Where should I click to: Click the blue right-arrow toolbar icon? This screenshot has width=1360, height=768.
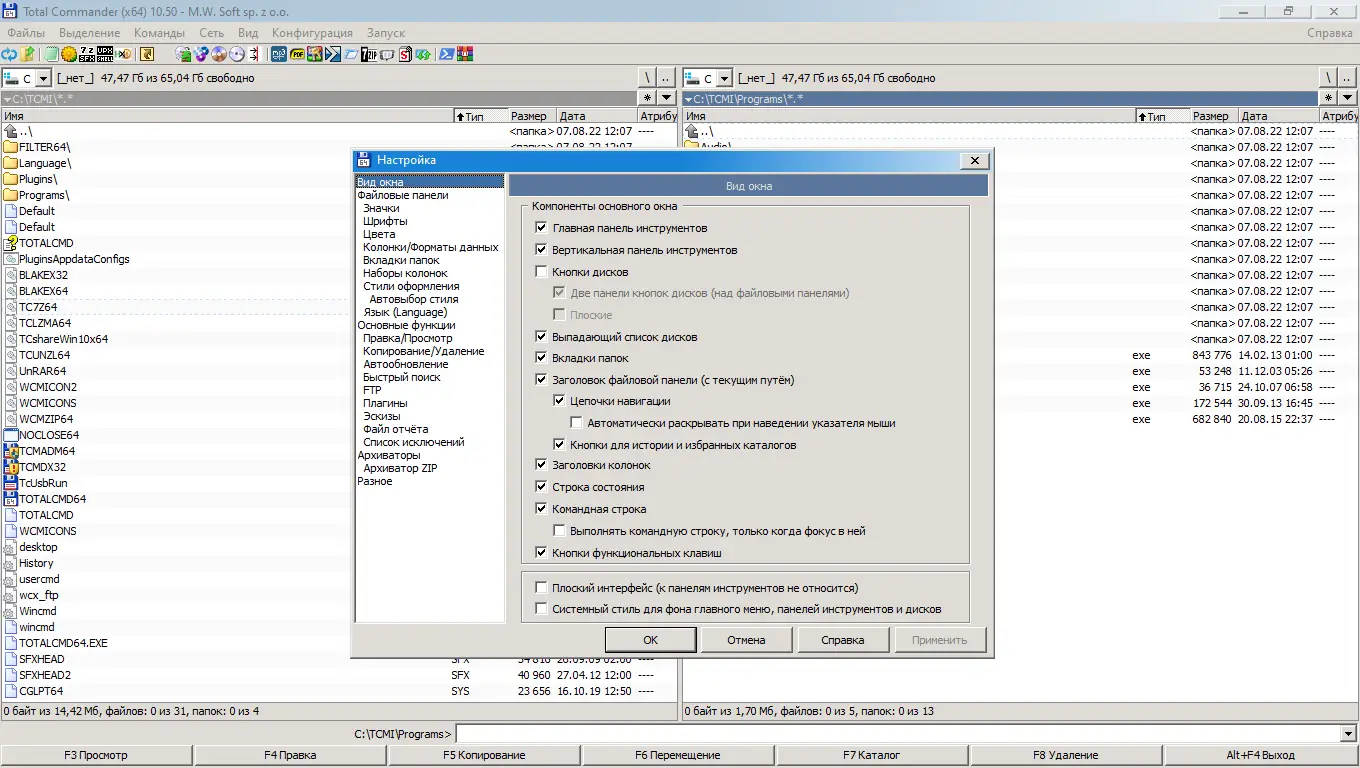tap(333, 54)
